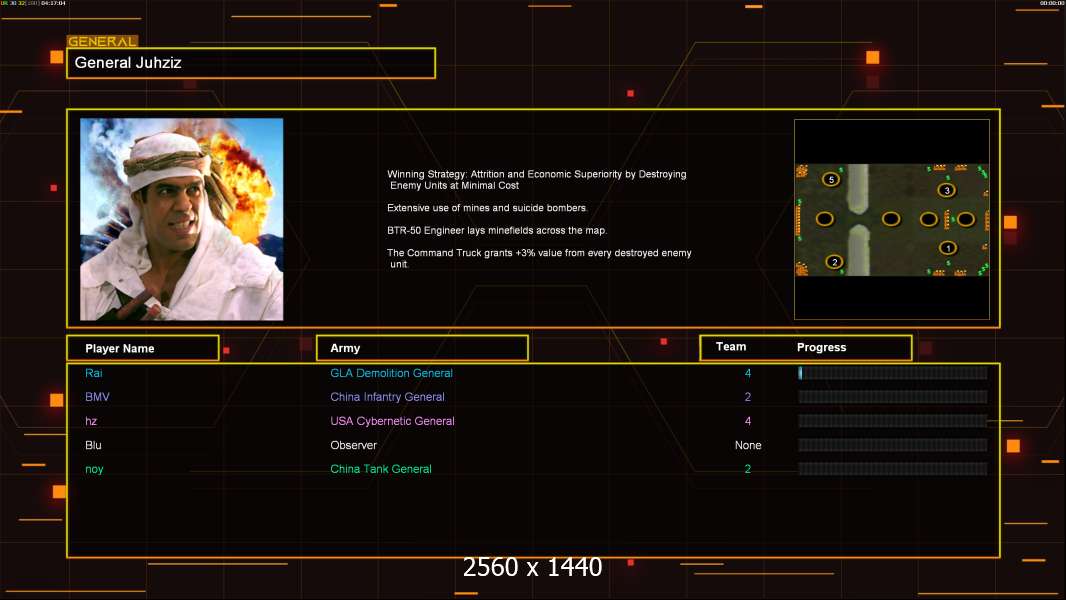Screen dimensions: 1066x600
Task: Click start position marker 1 on minimap
Action: [948, 248]
